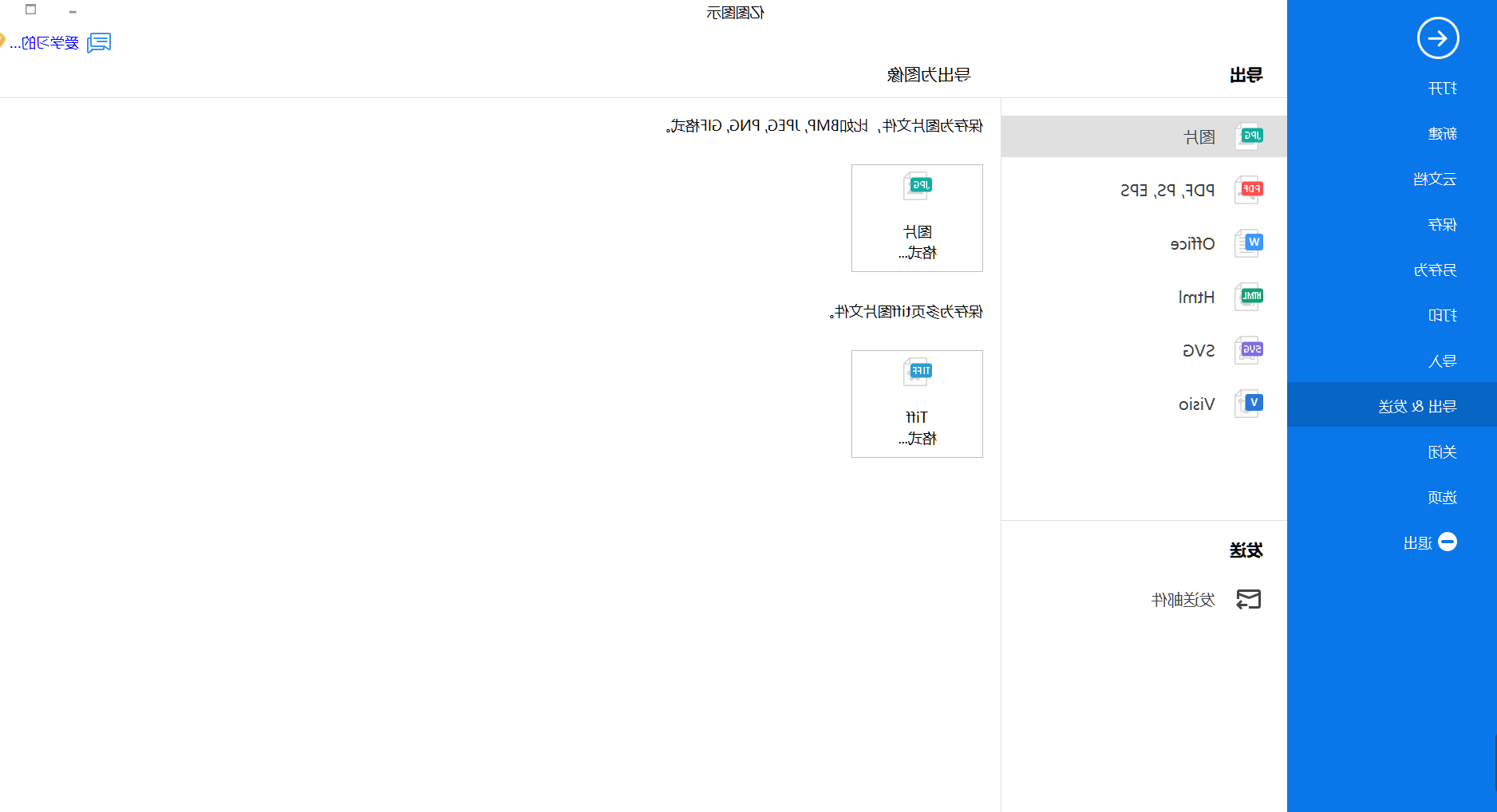Open 选项 in the sidebar
Viewport: 1497px width, 812px height.
tap(1442, 498)
